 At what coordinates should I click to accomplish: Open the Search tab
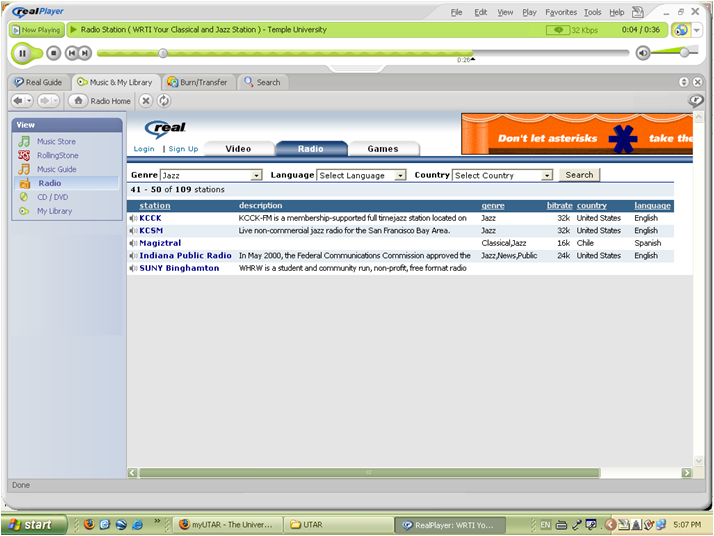tap(263, 82)
